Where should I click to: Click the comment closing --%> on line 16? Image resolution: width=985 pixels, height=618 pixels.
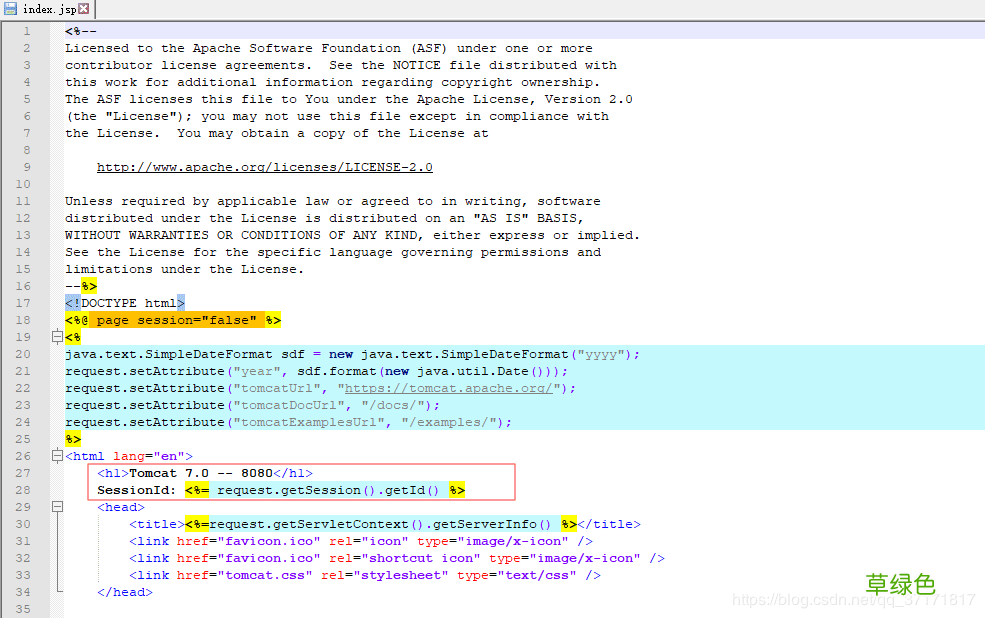81,286
